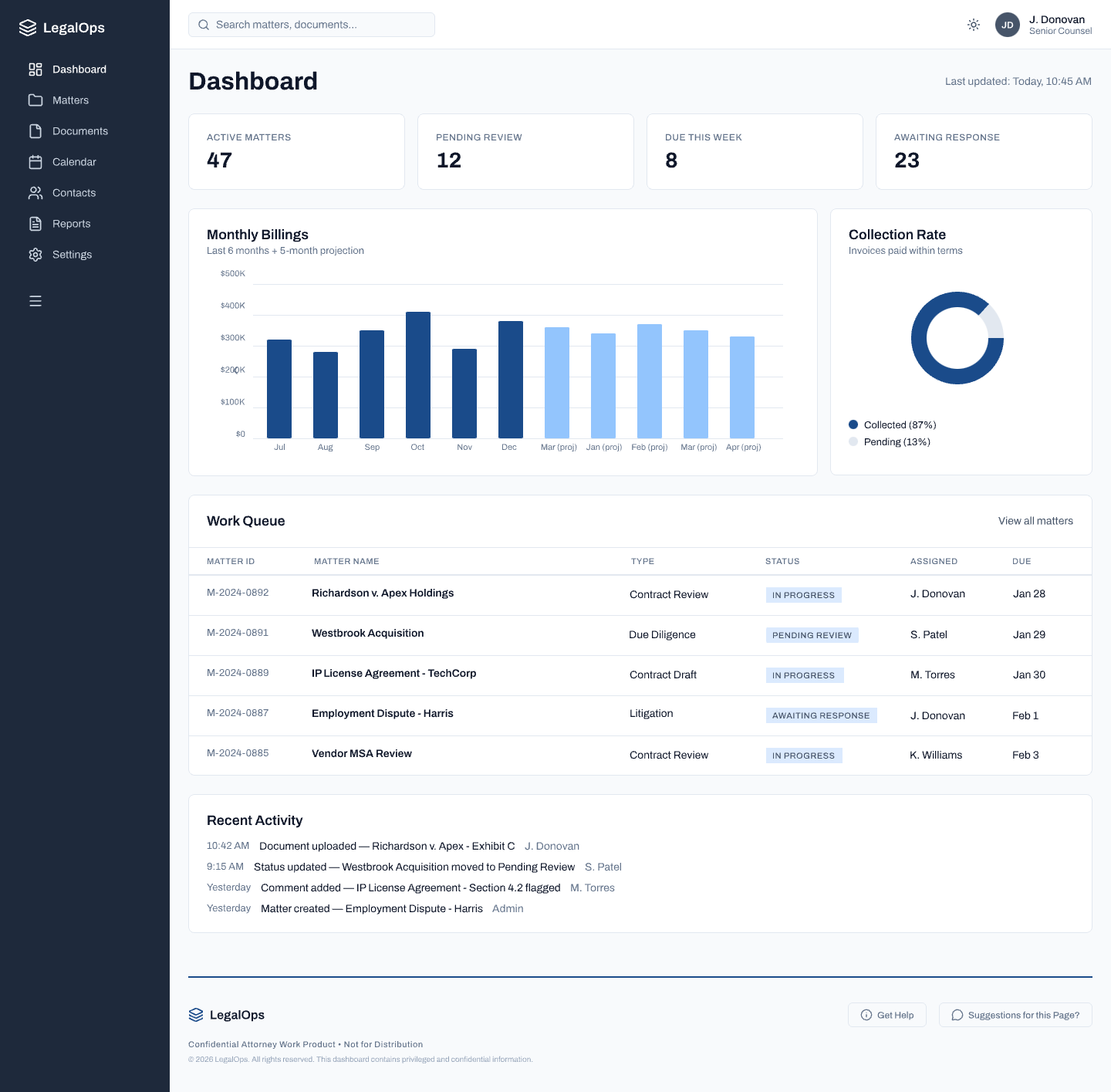Open the profile menu via JD avatar

1008,25
